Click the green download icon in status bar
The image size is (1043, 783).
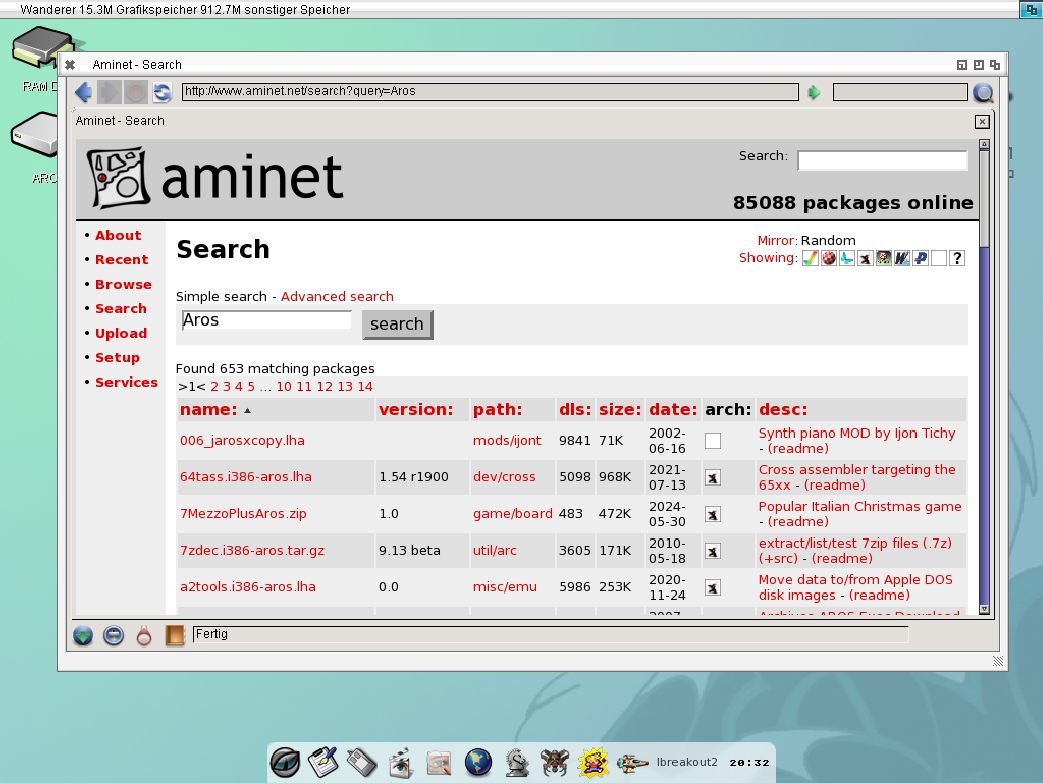pyautogui.click(x=84, y=635)
